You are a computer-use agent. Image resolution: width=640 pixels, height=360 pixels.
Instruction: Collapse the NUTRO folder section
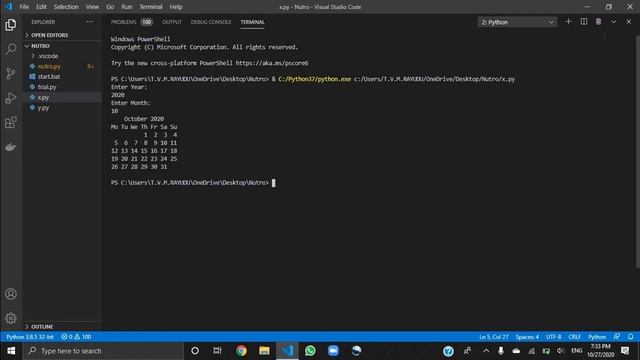tap(40, 46)
